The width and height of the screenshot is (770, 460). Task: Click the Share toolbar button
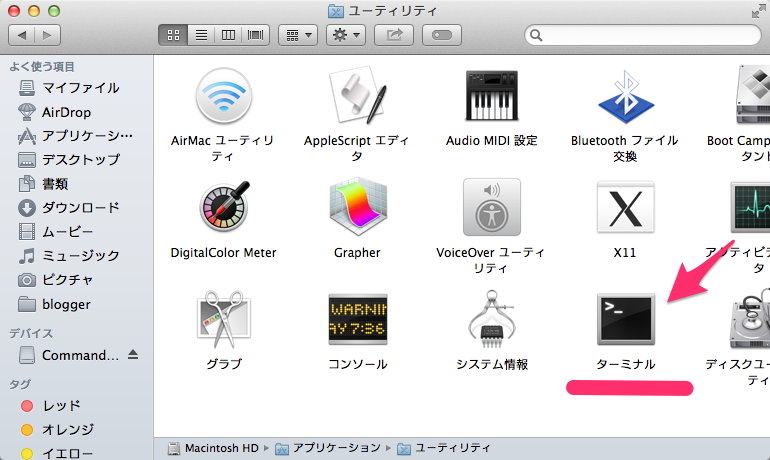point(394,35)
